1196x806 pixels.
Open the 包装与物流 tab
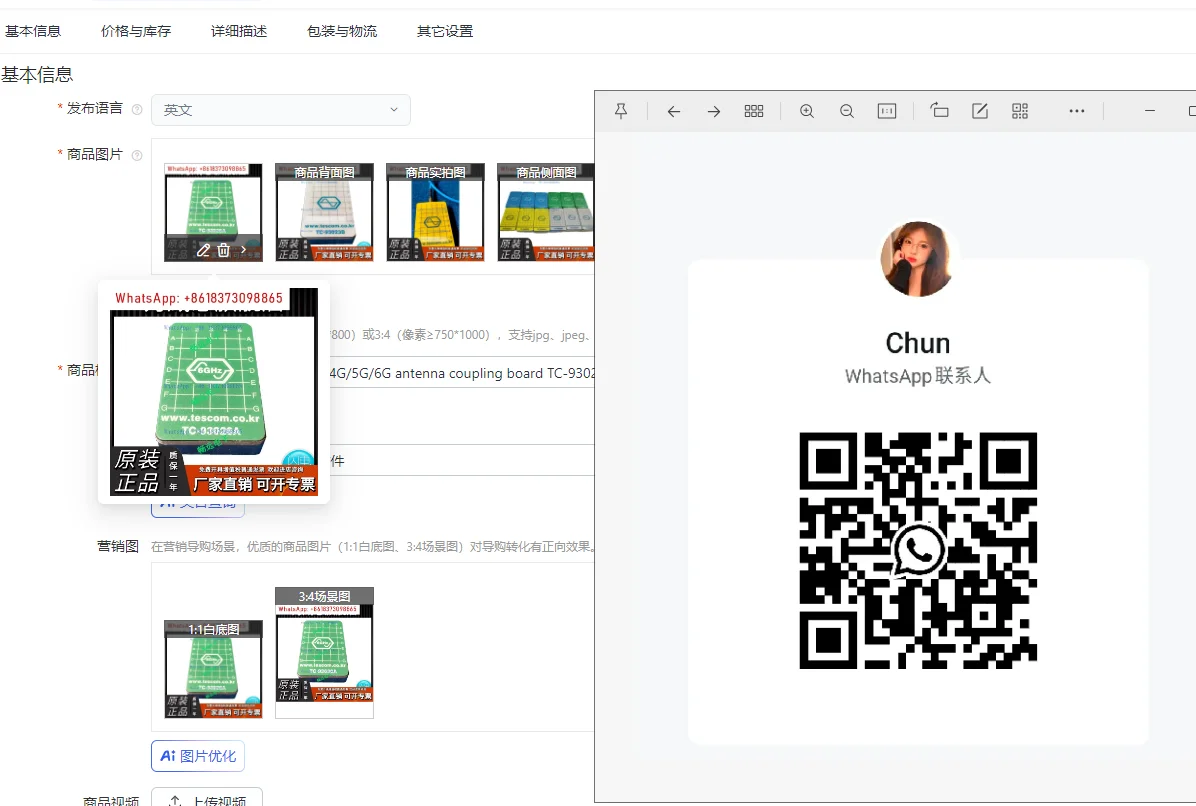[x=342, y=31]
